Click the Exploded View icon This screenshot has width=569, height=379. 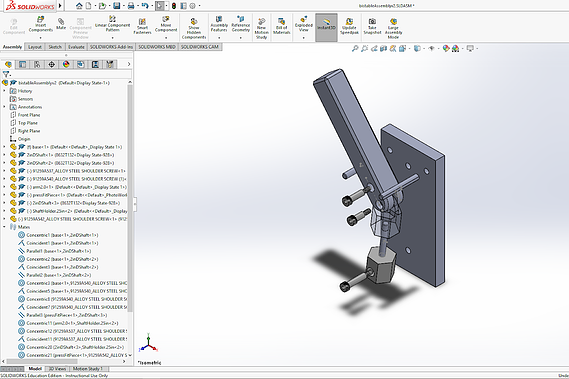pos(304,19)
